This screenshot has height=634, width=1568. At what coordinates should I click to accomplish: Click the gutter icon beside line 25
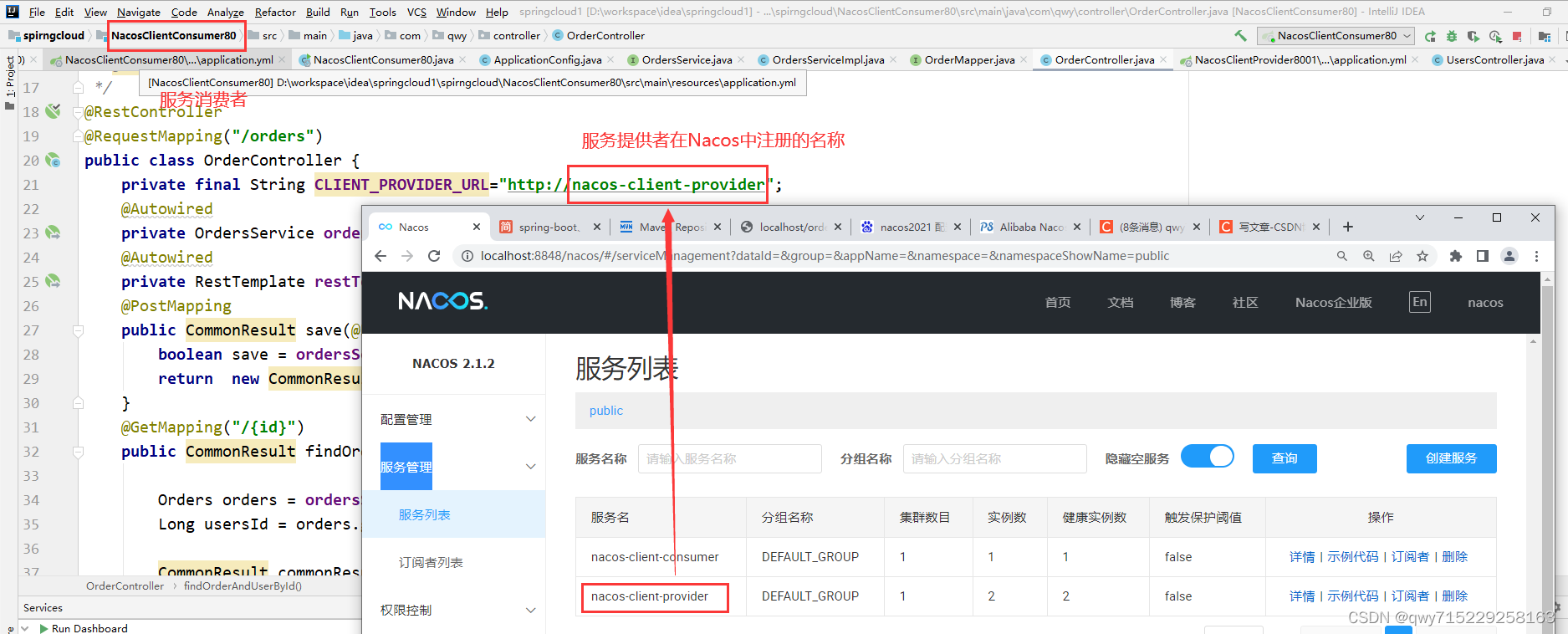[x=53, y=280]
